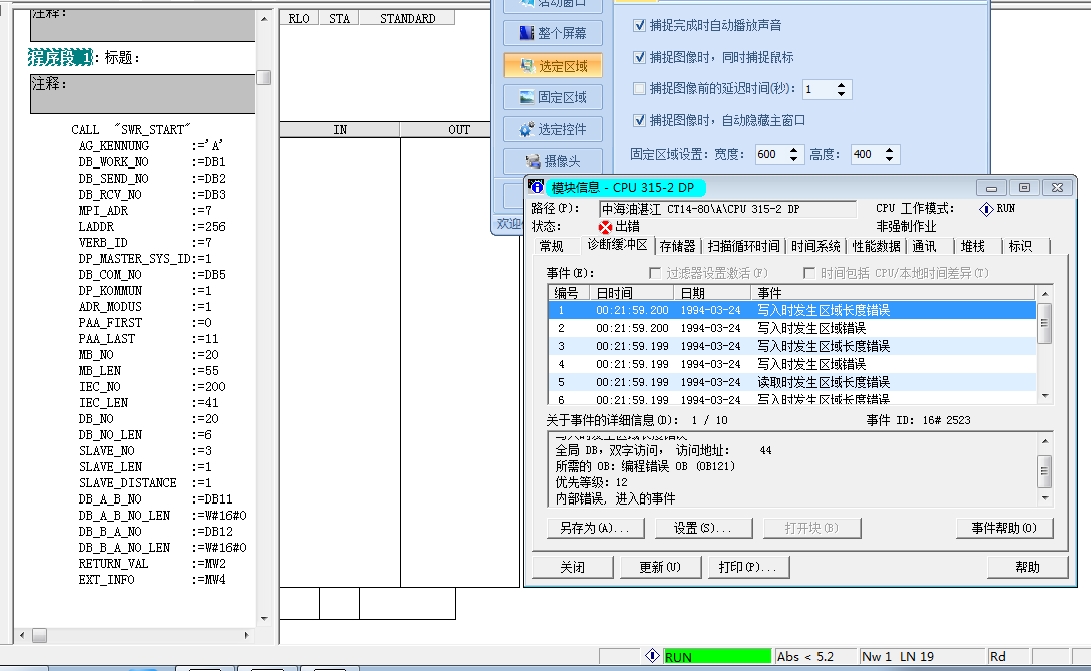1091x671 pixels.
Task: Click the RUN mode icon beside CPU 工作模式
Action: [986, 209]
